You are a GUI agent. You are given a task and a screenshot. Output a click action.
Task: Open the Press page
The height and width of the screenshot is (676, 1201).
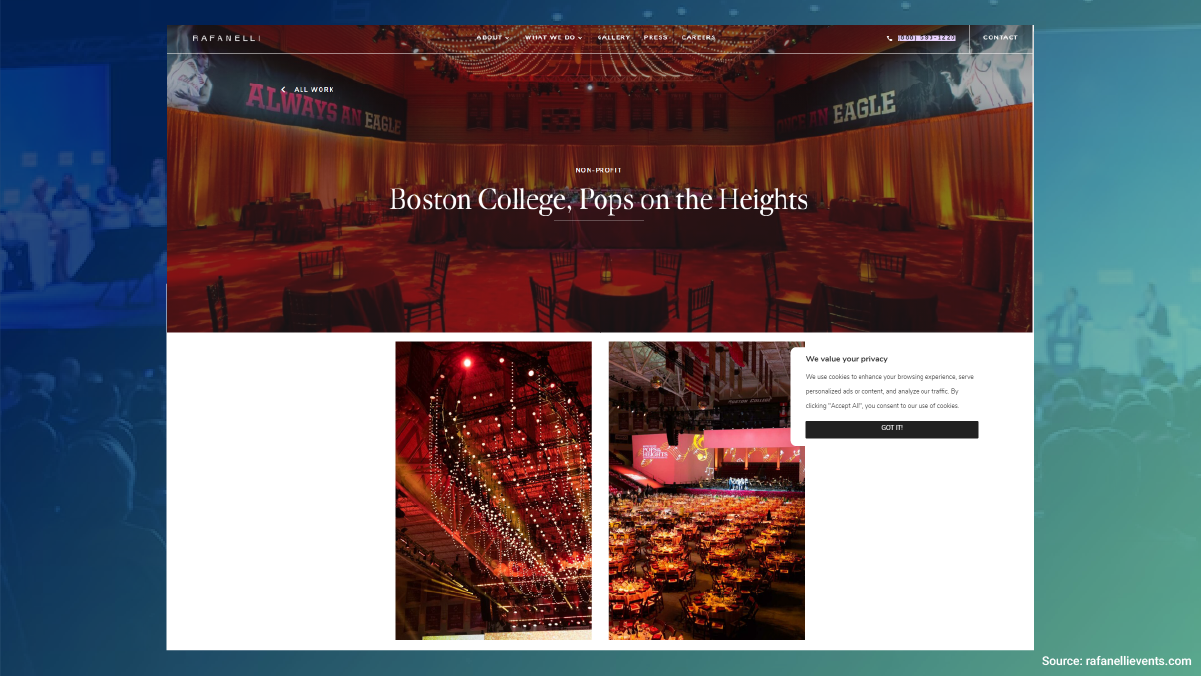point(656,38)
